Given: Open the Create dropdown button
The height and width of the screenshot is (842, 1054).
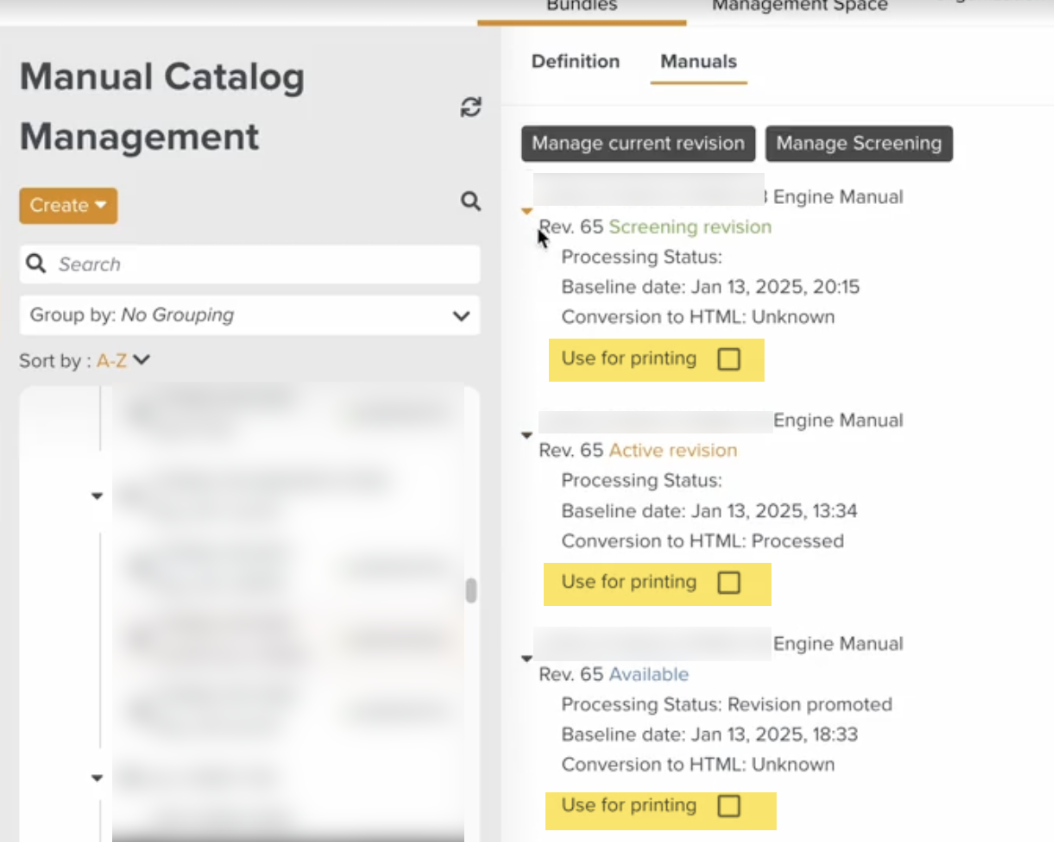Looking at the screenshot, I should [68, 206].
